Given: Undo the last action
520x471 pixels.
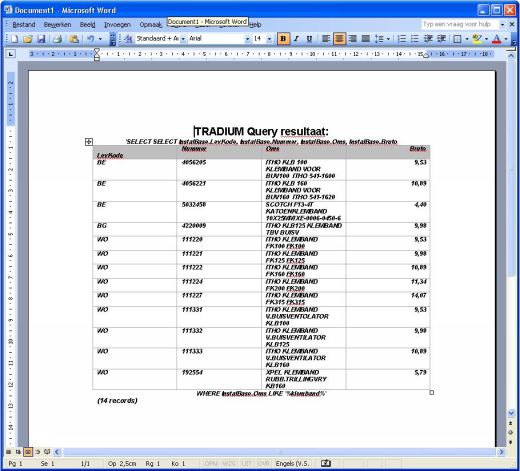Looking at the screenshot, I should click(x=91, y=39).
